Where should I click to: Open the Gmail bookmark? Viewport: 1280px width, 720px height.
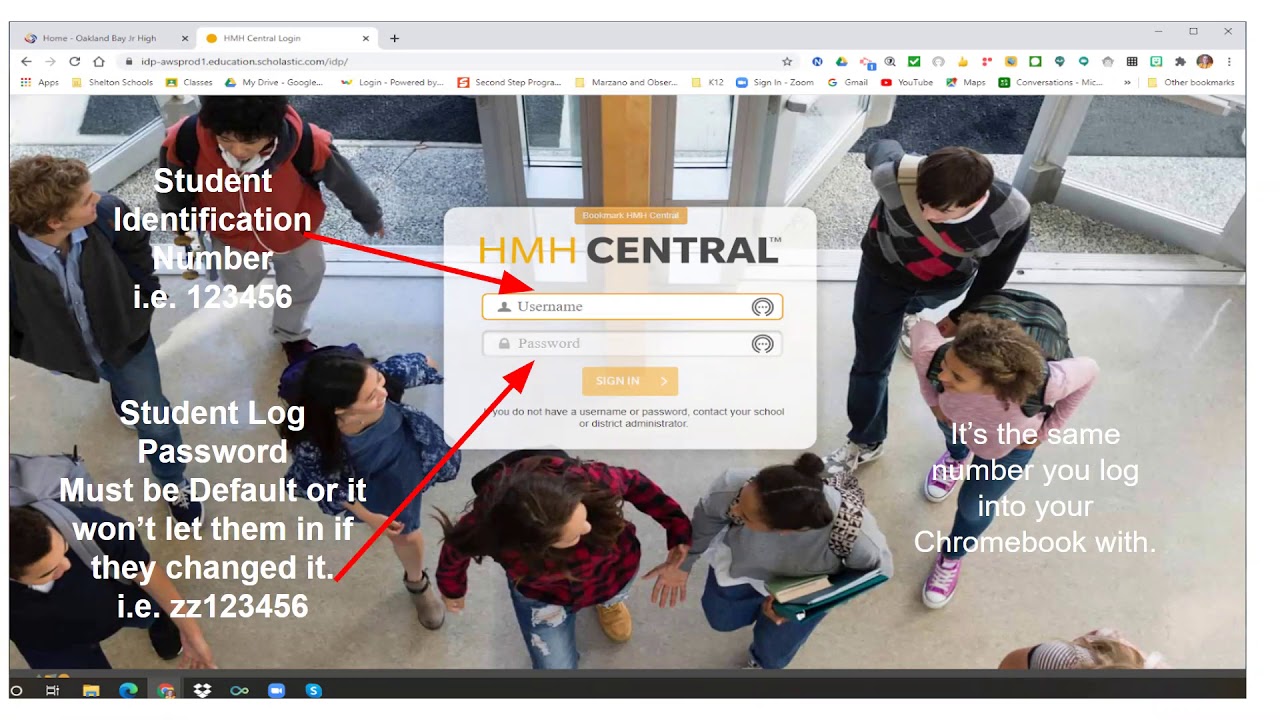848,82
